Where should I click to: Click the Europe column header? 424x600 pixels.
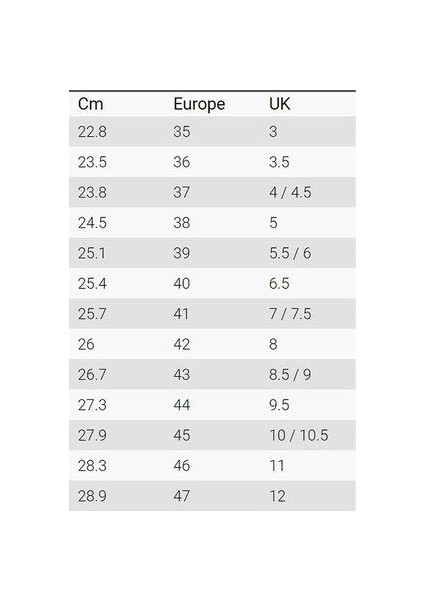(x=199, y=104)
